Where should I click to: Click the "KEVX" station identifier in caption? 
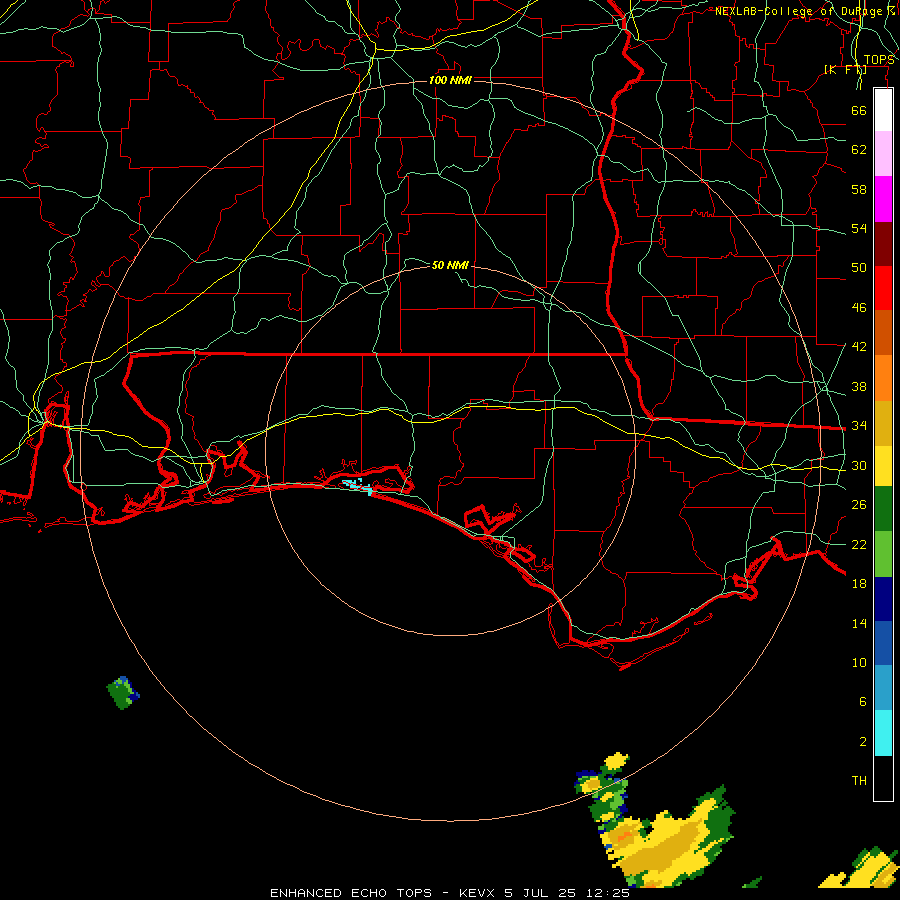pos(476,893)
